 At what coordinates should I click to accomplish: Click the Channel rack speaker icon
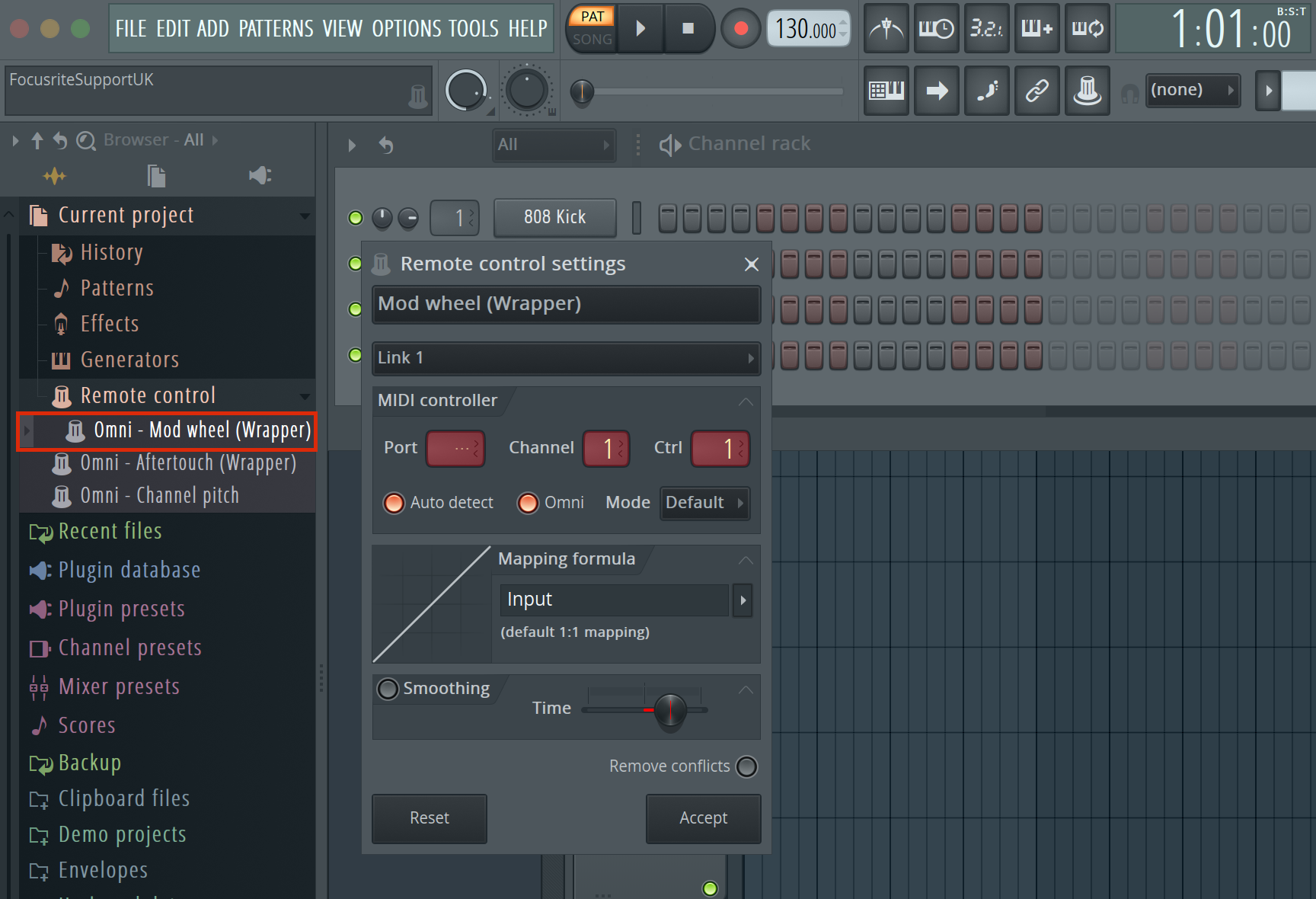[x=670, y=145]
